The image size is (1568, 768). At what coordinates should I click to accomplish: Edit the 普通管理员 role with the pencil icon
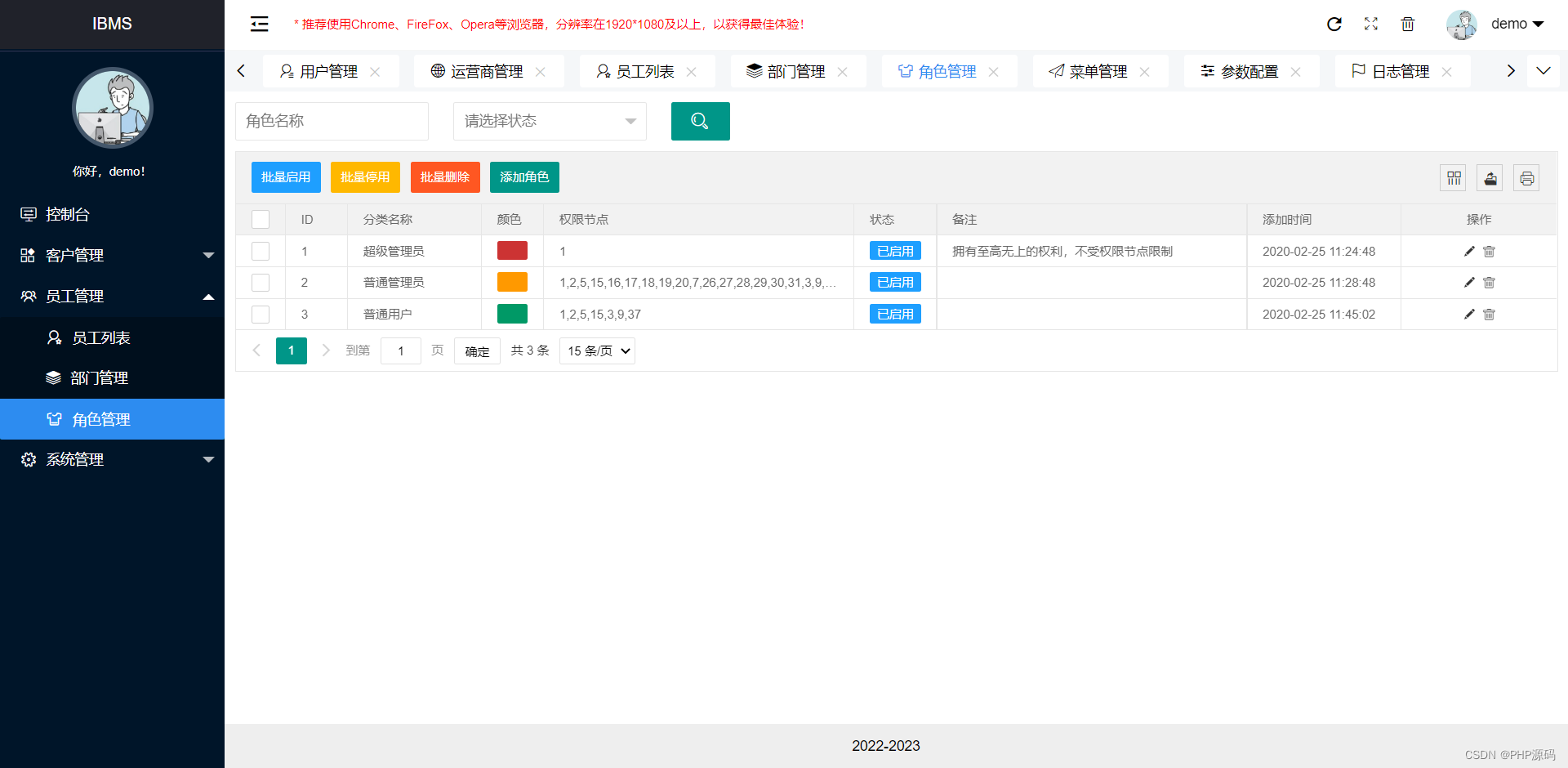pos(1469,282)
